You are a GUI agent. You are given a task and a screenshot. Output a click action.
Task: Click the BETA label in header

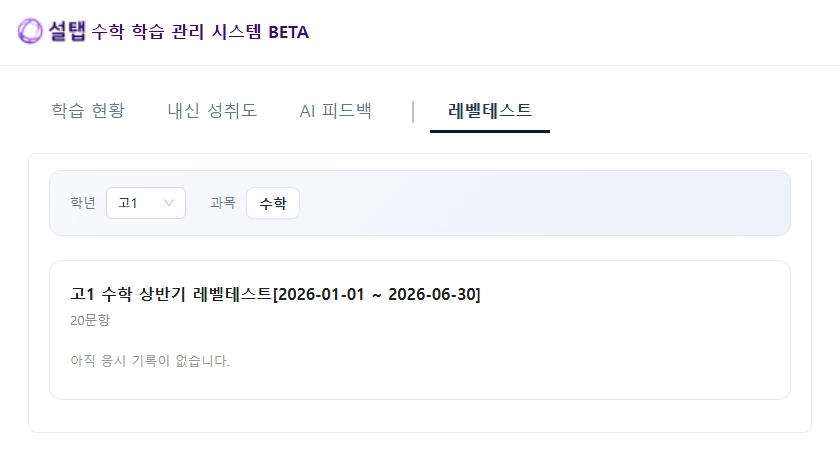288,32
